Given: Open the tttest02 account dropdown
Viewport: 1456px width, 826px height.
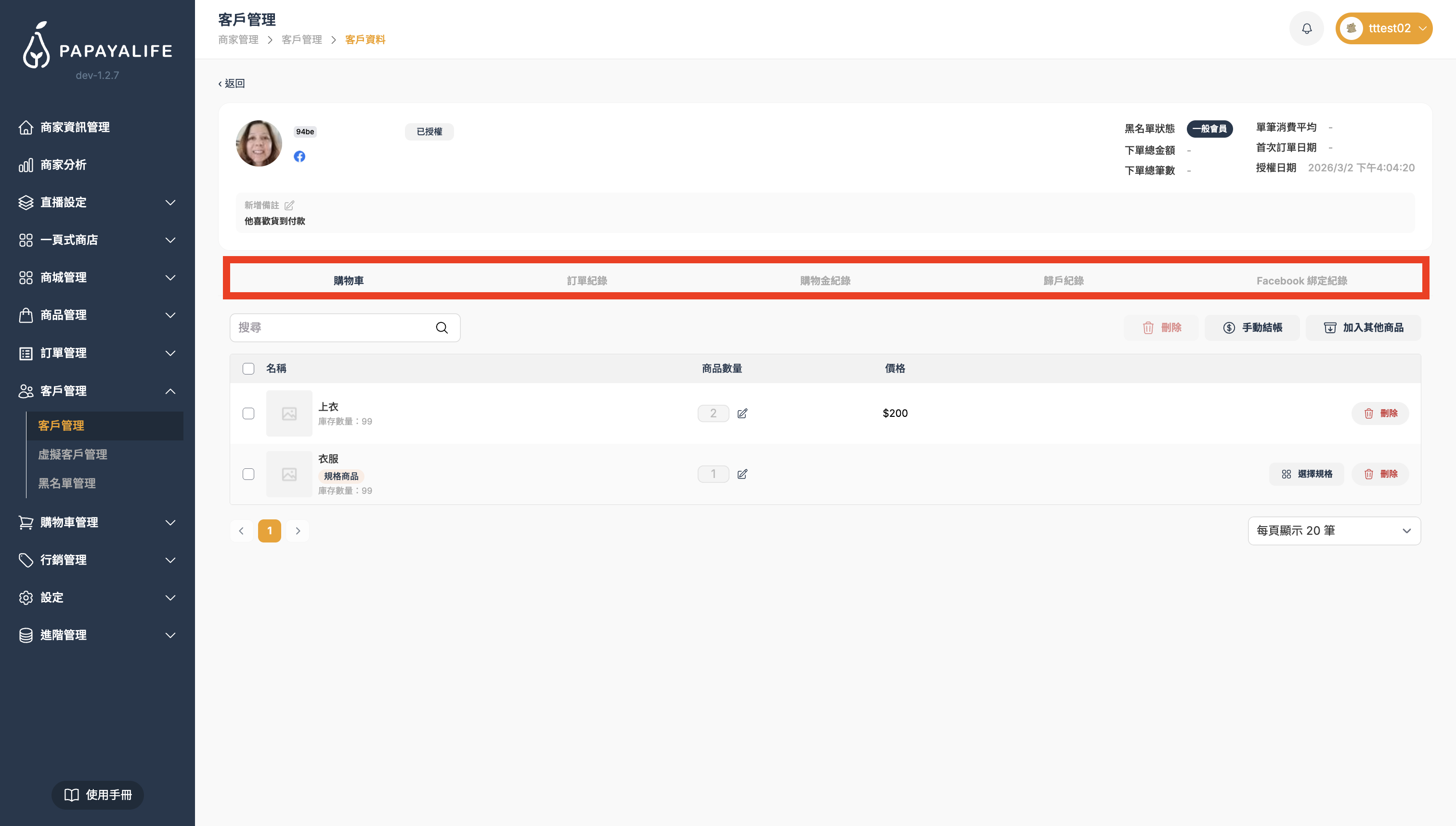Looking at the screenshot, I should pos(1383,28).
